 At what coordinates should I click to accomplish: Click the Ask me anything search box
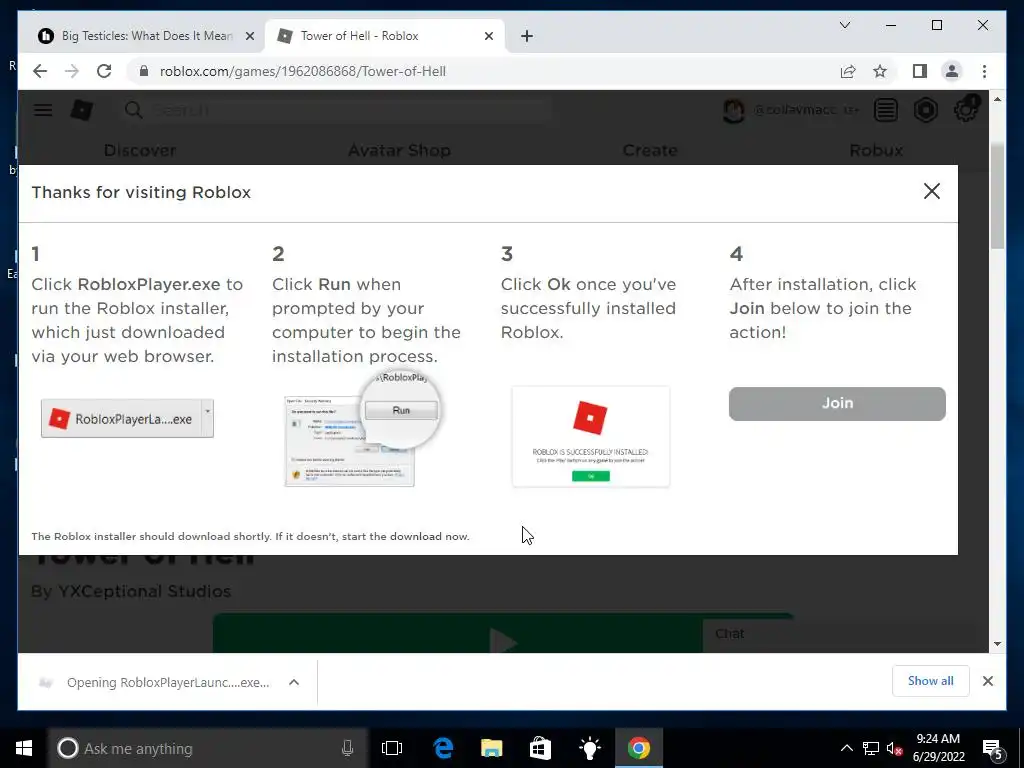(208, 748)
